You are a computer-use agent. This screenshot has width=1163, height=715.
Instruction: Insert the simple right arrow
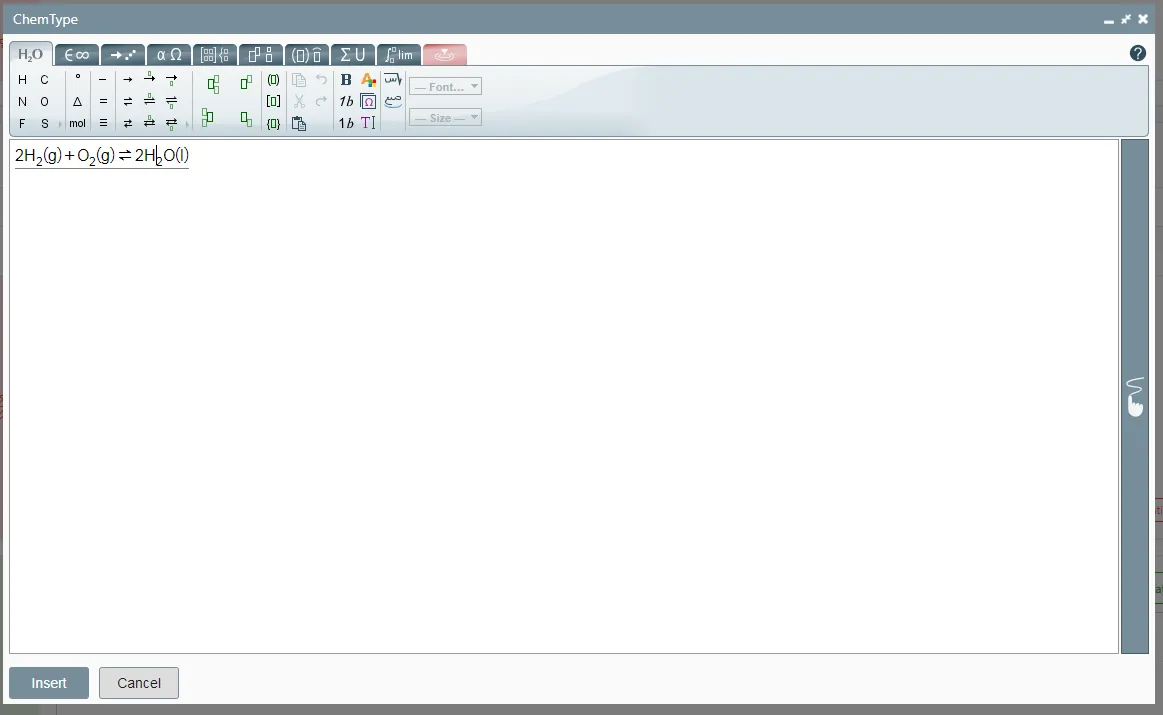(127, 80)
